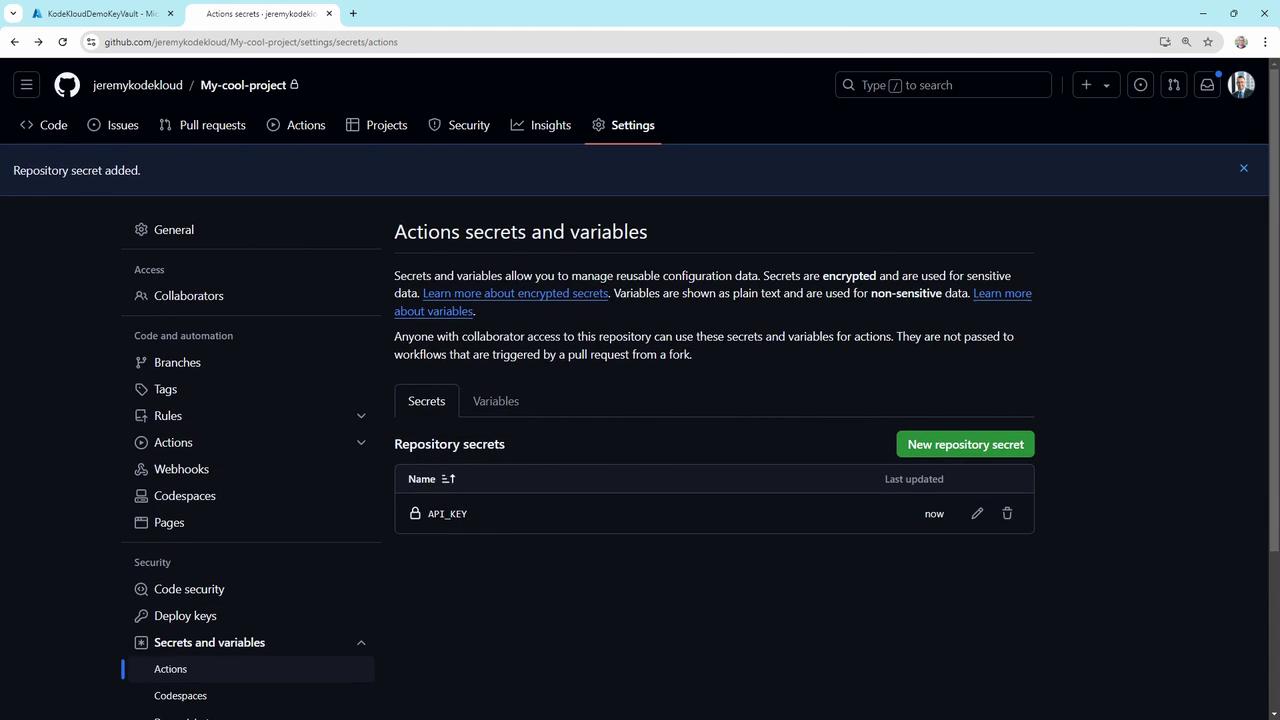Click the install app icon in address bar
Screen dimensions: 1280x720
(x=1165, y=42)
